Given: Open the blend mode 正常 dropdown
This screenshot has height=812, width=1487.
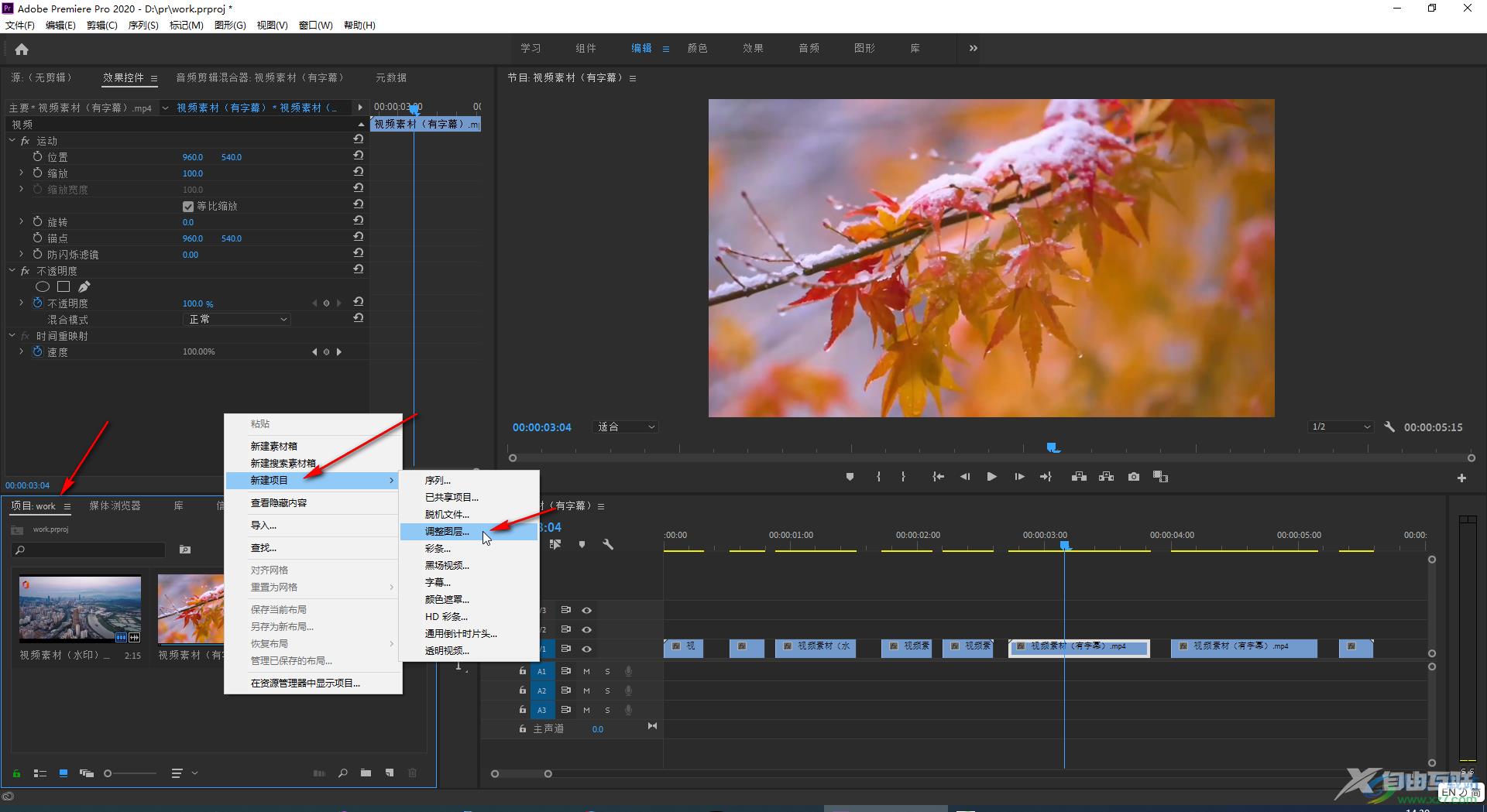Looking at the screenshot, I should [237, 319].
